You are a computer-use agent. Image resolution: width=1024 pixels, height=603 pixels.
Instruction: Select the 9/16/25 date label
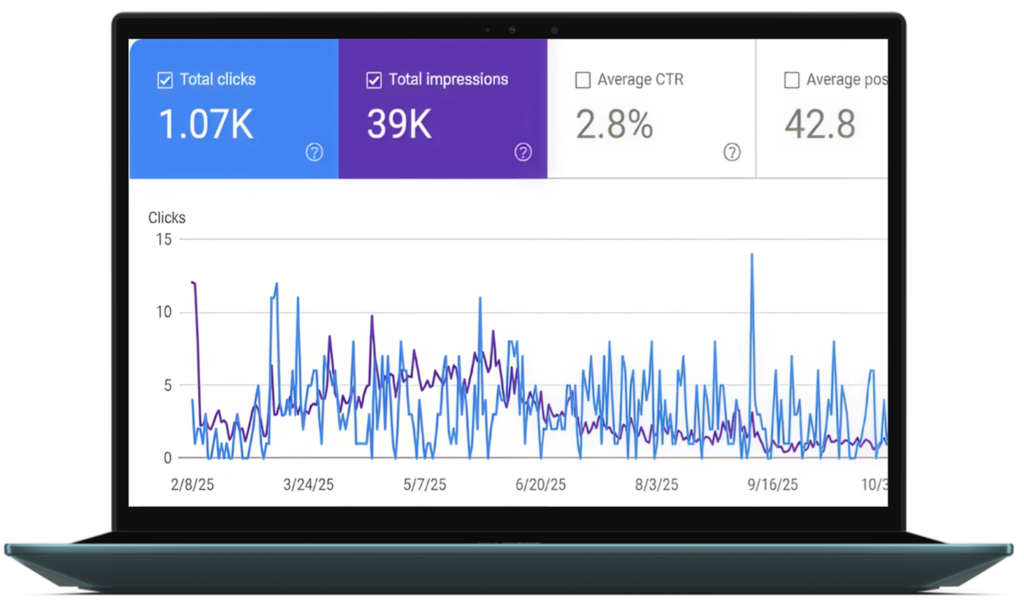(x=772, y=485)
